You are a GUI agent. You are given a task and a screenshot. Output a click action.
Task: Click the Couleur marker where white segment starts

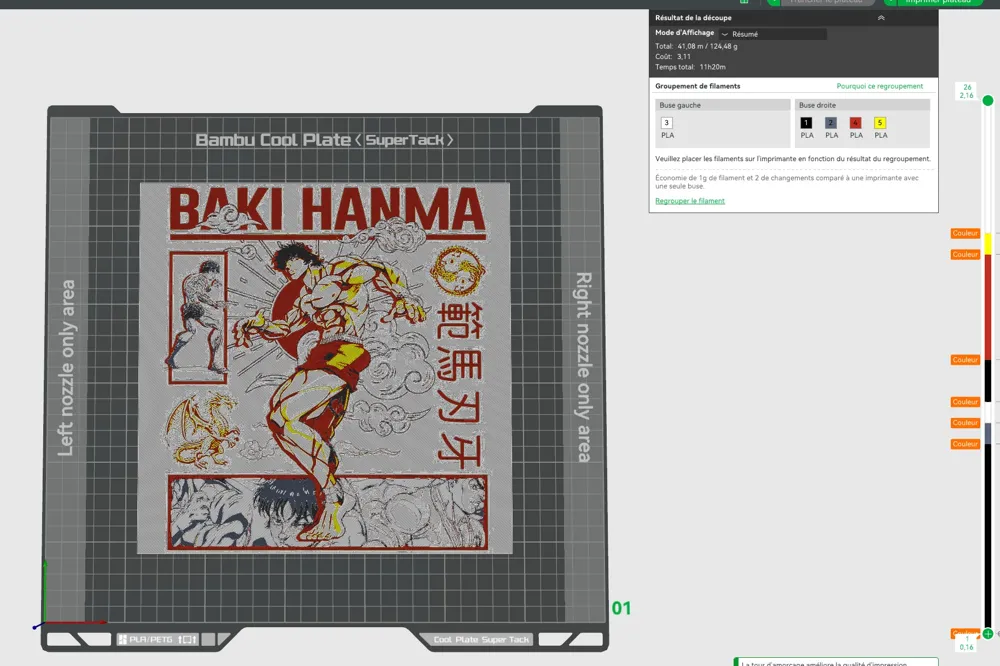(965, 402)
